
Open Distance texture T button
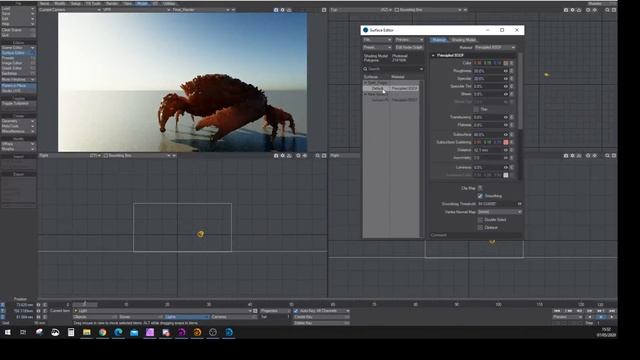pyautogui.click(x=511, y=150)
